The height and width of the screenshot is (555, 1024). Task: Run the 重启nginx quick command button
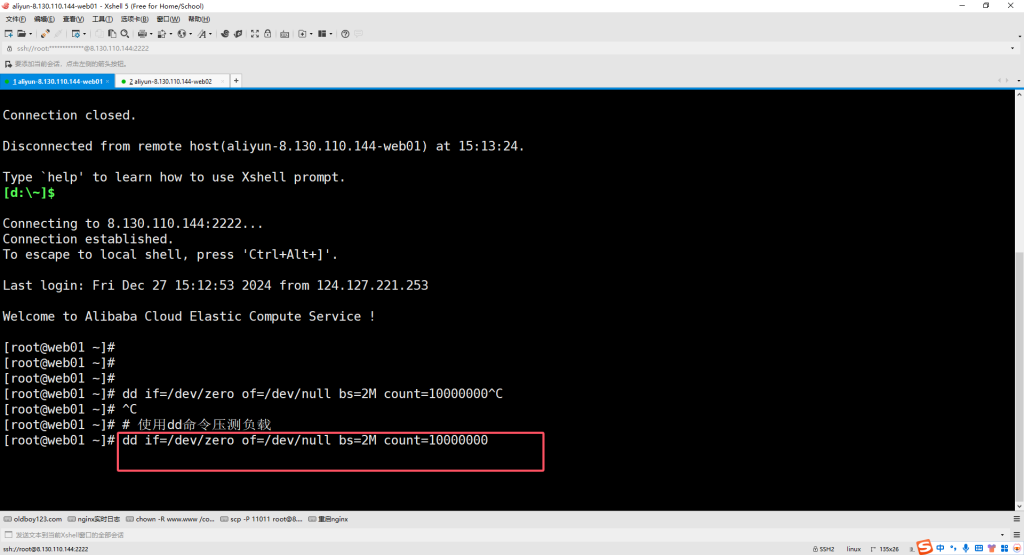tap(328, 519)
